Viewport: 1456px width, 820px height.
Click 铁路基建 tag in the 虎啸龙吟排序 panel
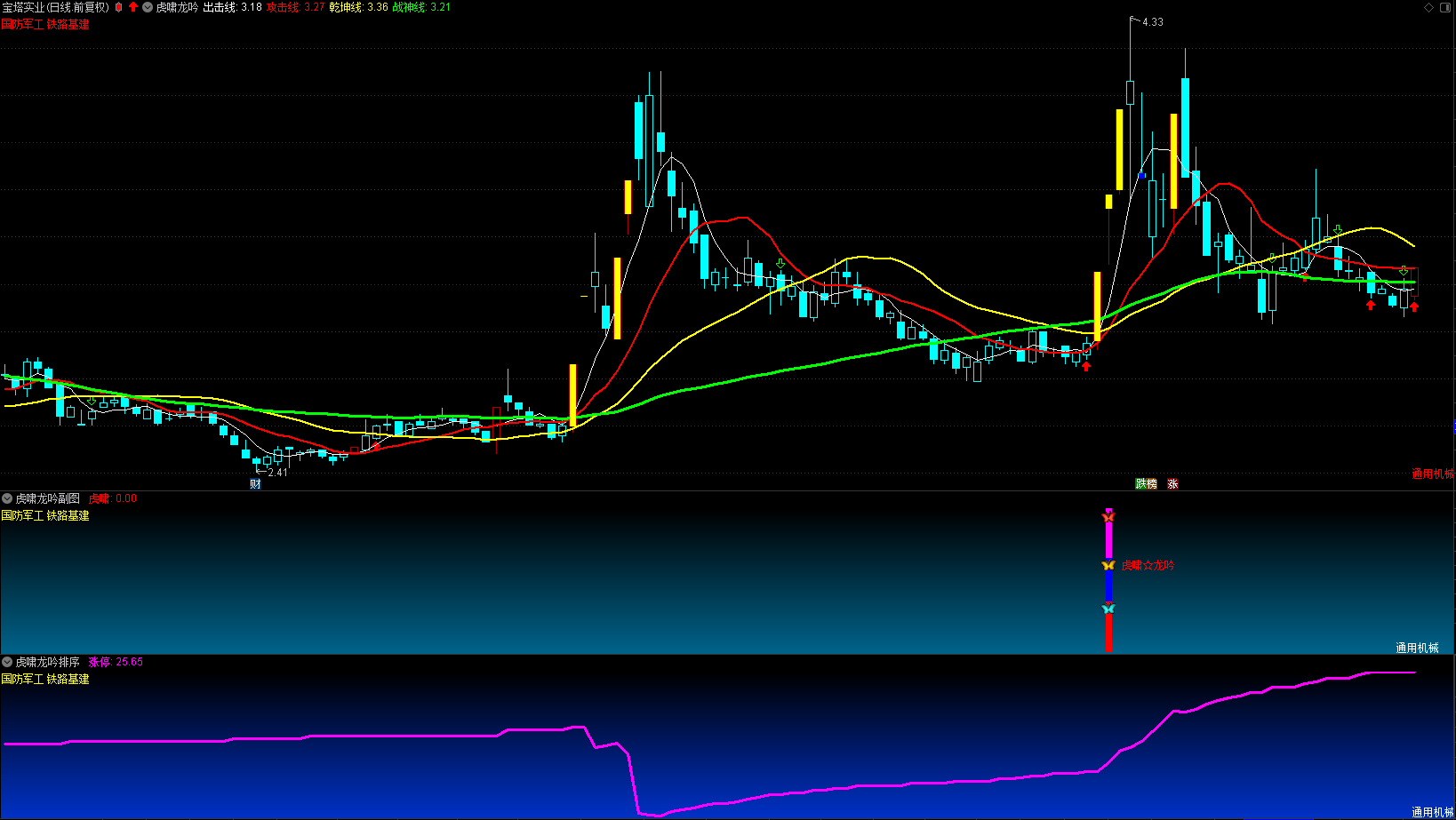point(68,679)
